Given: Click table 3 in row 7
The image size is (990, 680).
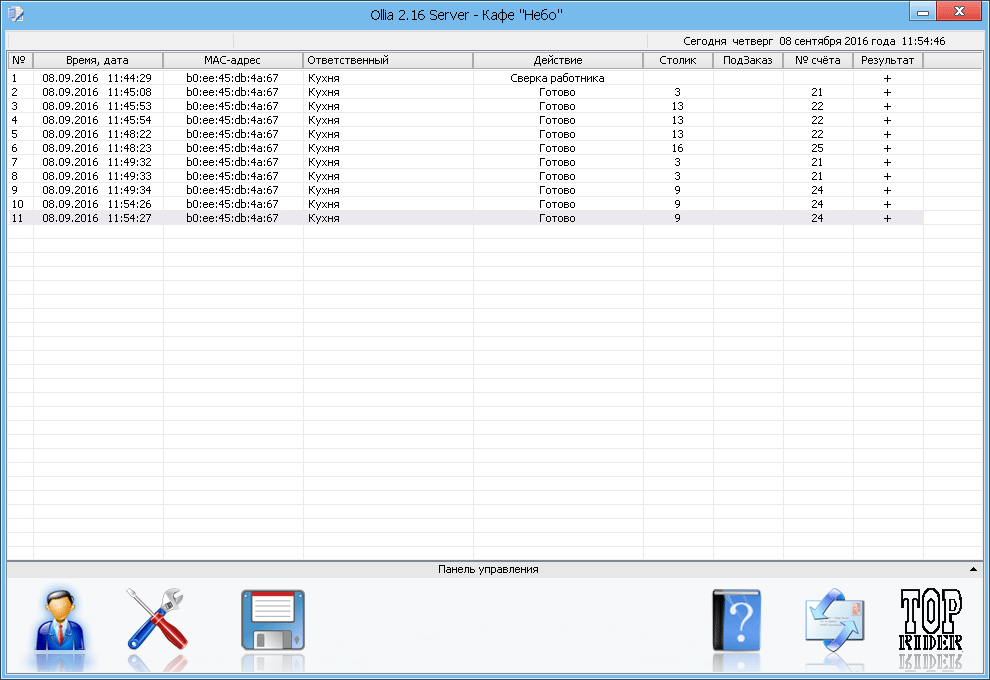Looking at the screenshot, I should tap(677, 162).
